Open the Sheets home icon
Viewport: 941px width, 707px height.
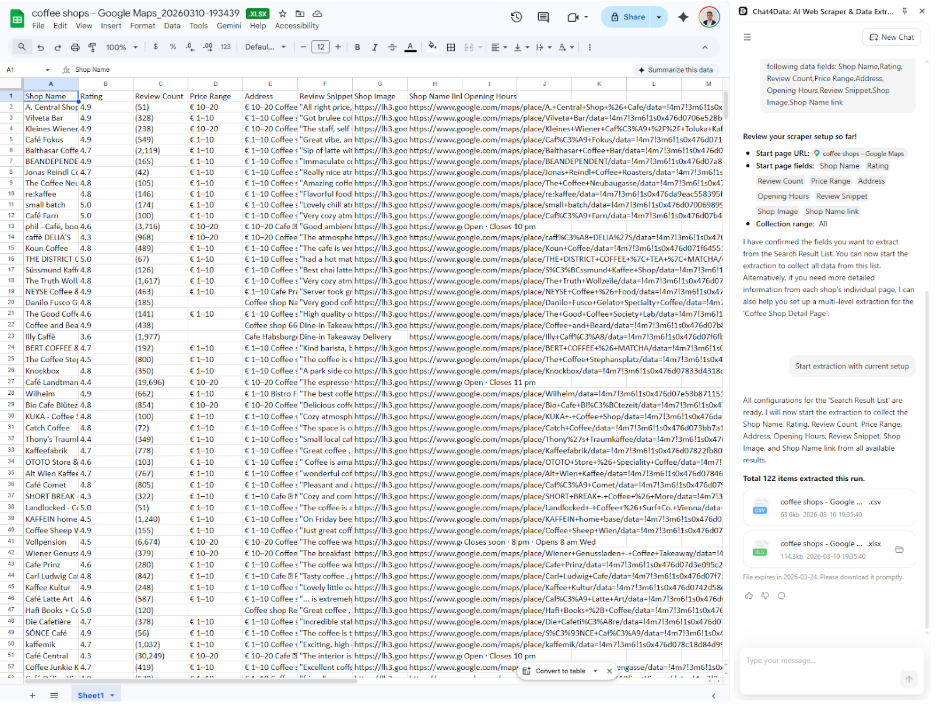[x=17, y=19]
